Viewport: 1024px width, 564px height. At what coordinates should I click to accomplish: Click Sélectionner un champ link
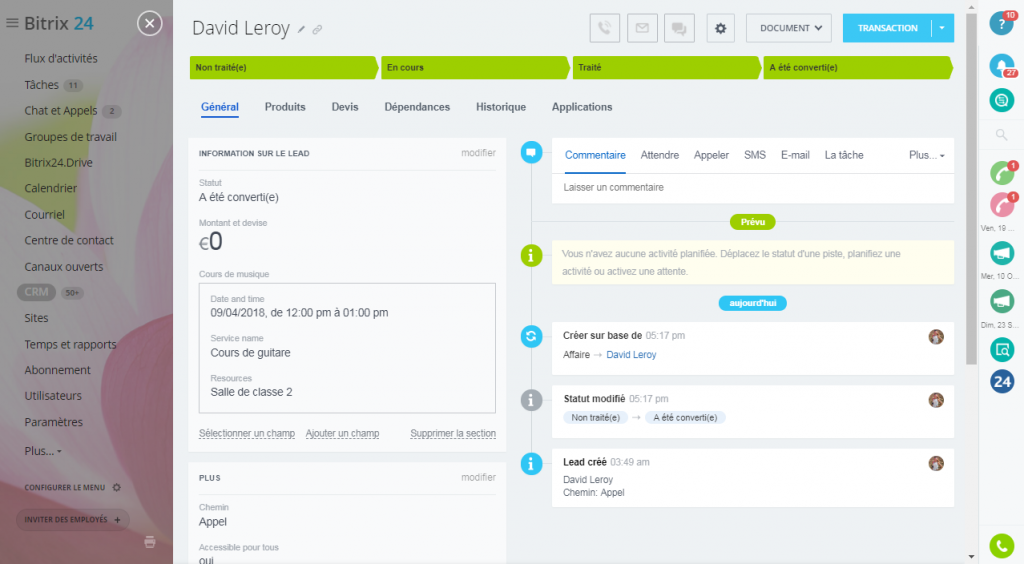click(x=247, y=433)
